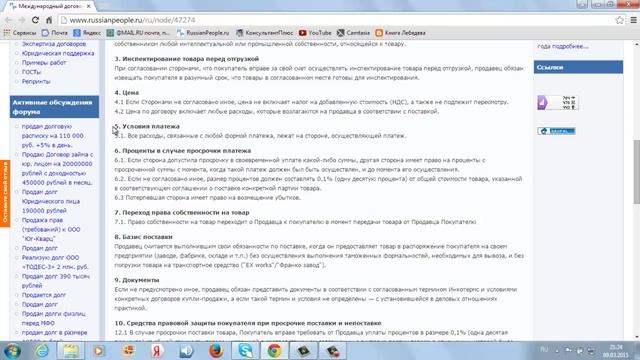Open the ГОСТы sidebar link
The height and width of the screenshot is (360, 640).
coord(31,72)
